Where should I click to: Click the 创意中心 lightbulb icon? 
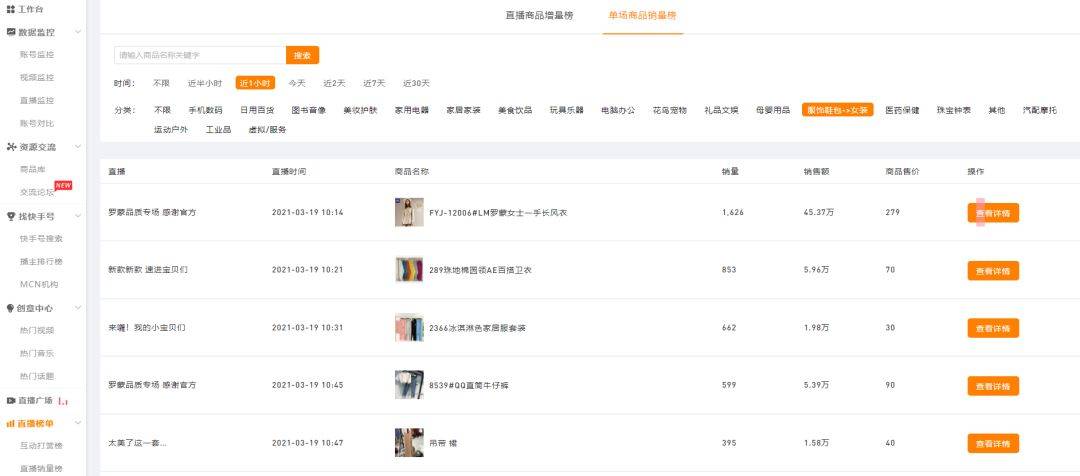pos(11,308)
